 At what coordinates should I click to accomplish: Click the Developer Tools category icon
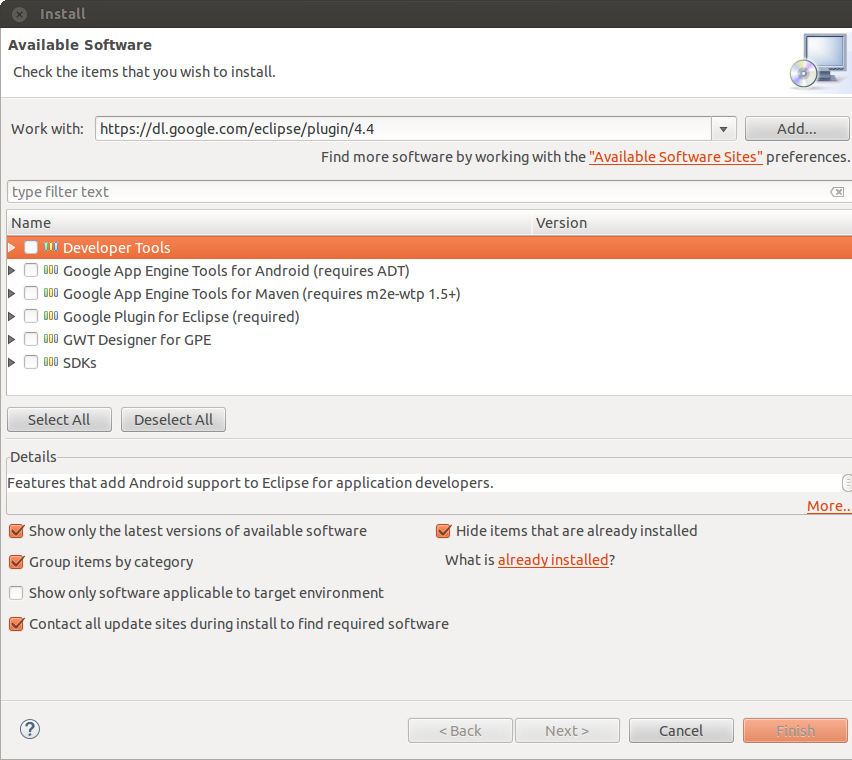tap(51, 248)
